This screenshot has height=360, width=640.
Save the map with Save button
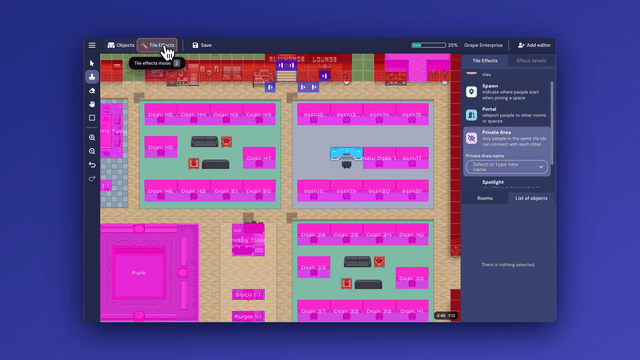click(x=202, y=45)
